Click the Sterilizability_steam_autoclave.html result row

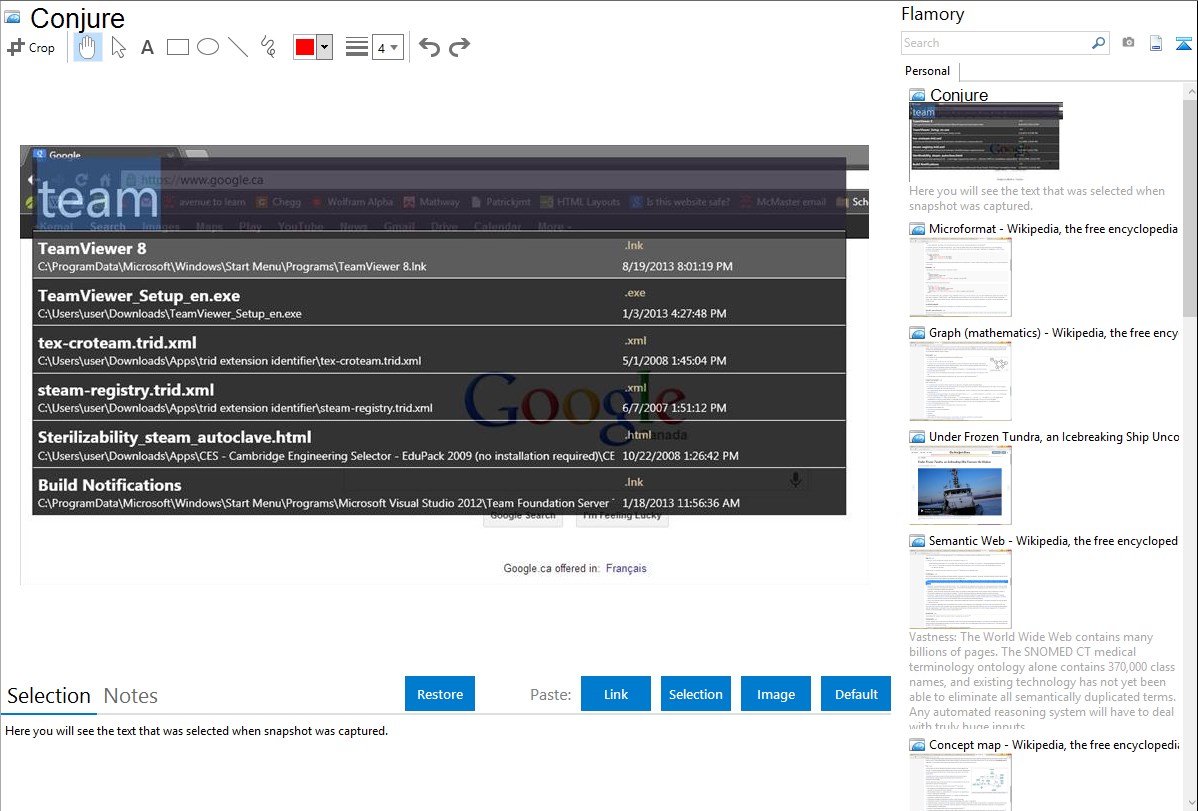click(439, 446)
